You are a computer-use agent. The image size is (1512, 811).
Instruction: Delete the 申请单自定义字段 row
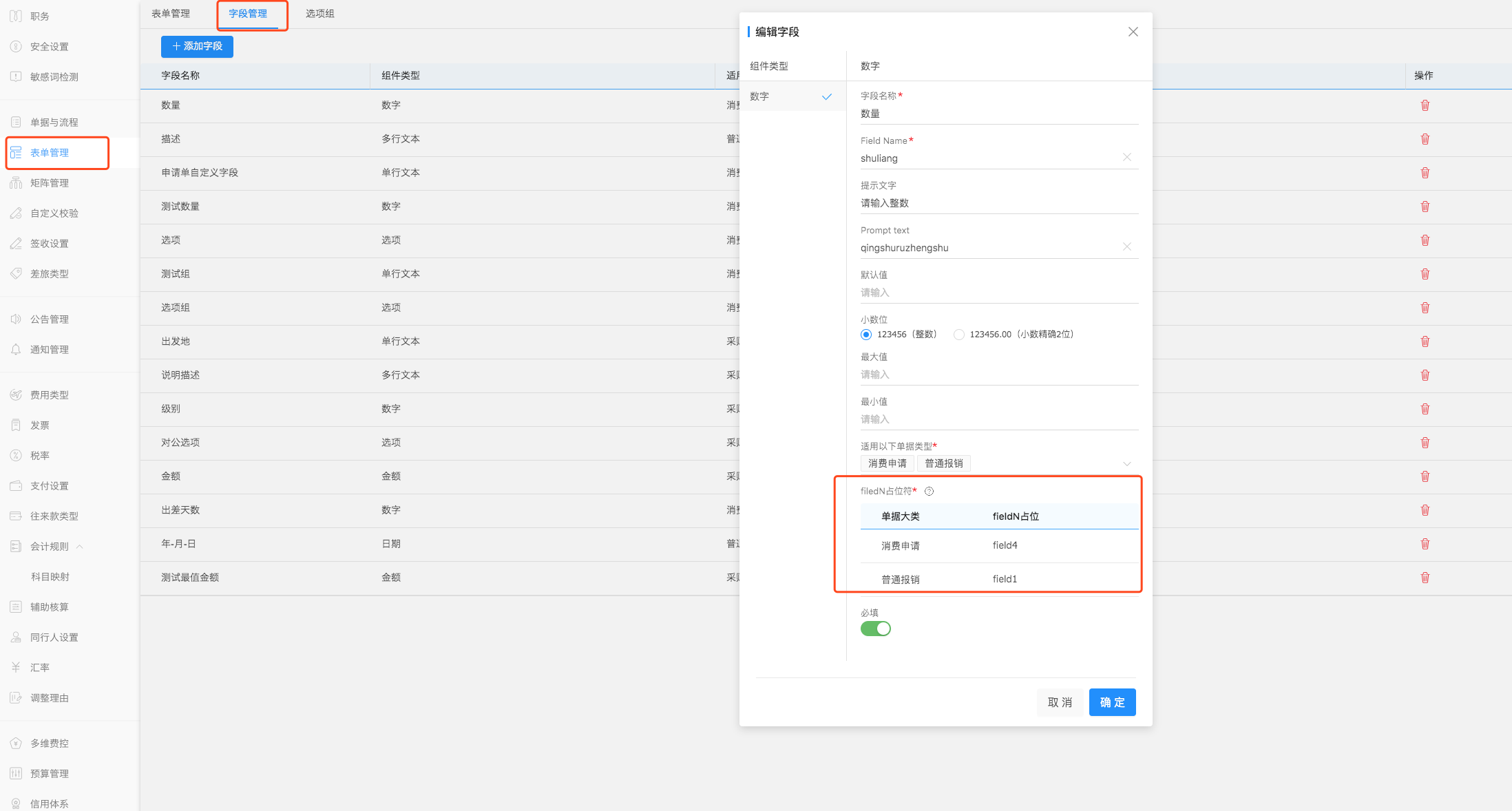1425,173
